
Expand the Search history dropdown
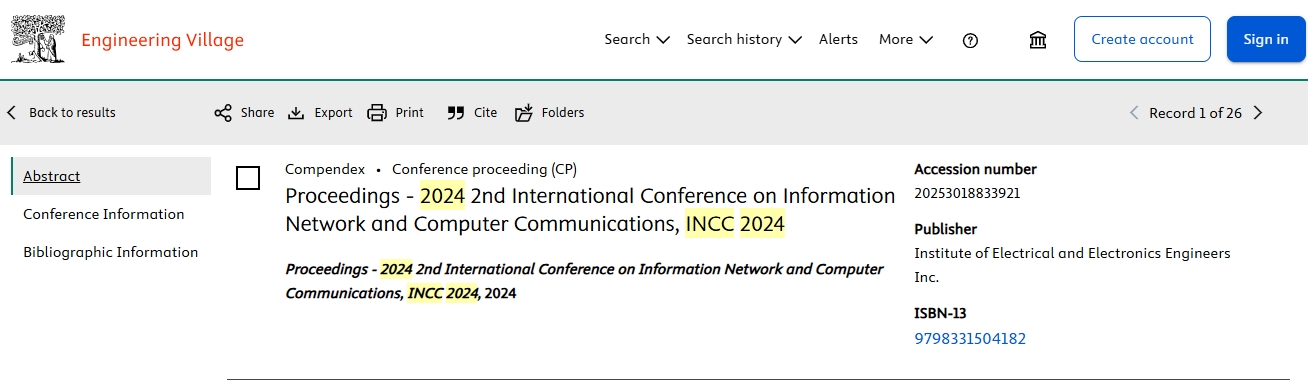click(x=744, y=40)
